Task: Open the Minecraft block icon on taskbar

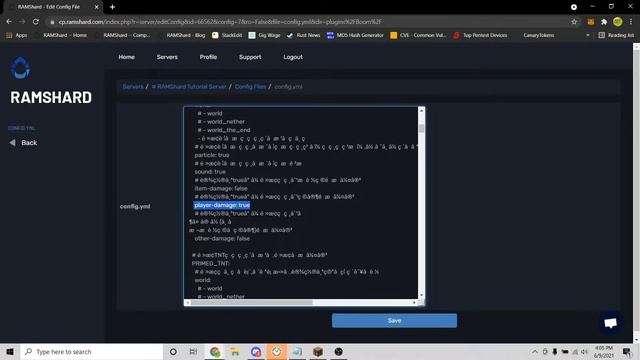Action: 318,351
